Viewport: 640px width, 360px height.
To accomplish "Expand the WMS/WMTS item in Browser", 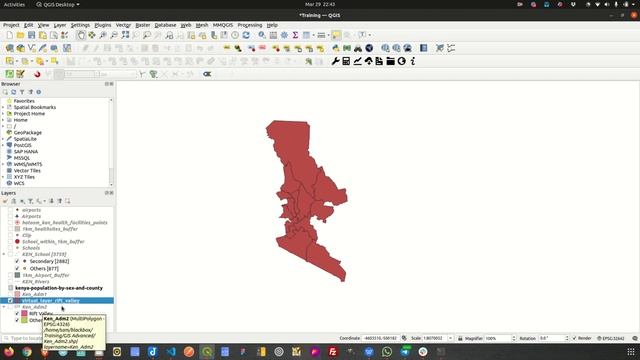I will coord(3,164).
